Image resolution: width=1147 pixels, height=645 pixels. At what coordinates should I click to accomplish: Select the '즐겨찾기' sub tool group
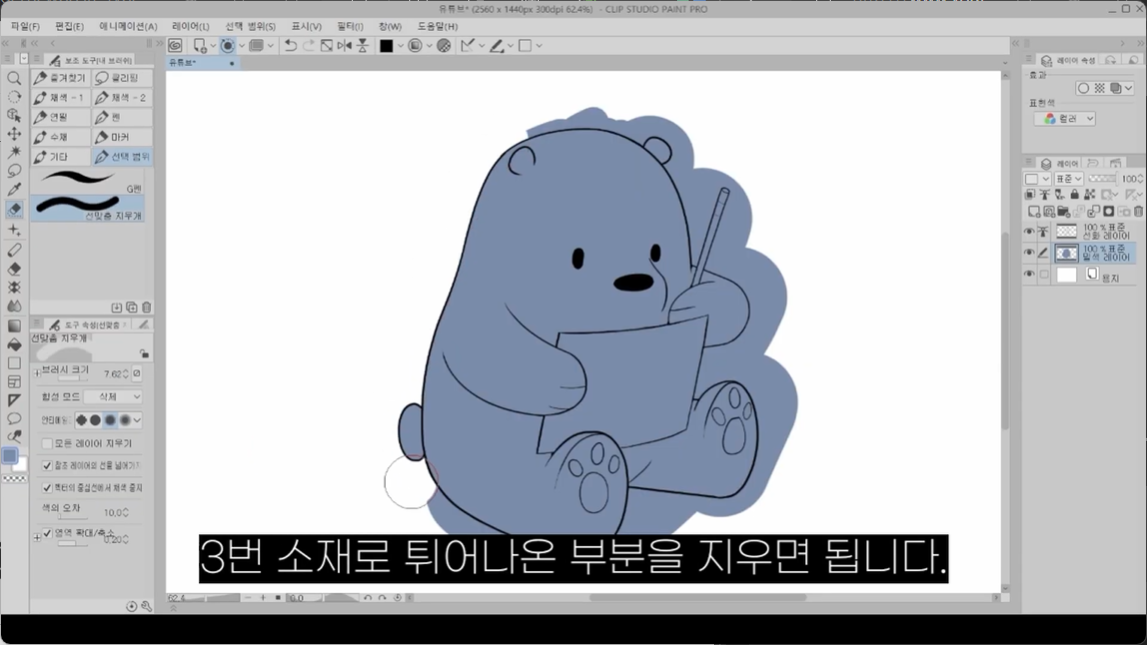click(61, 78)
